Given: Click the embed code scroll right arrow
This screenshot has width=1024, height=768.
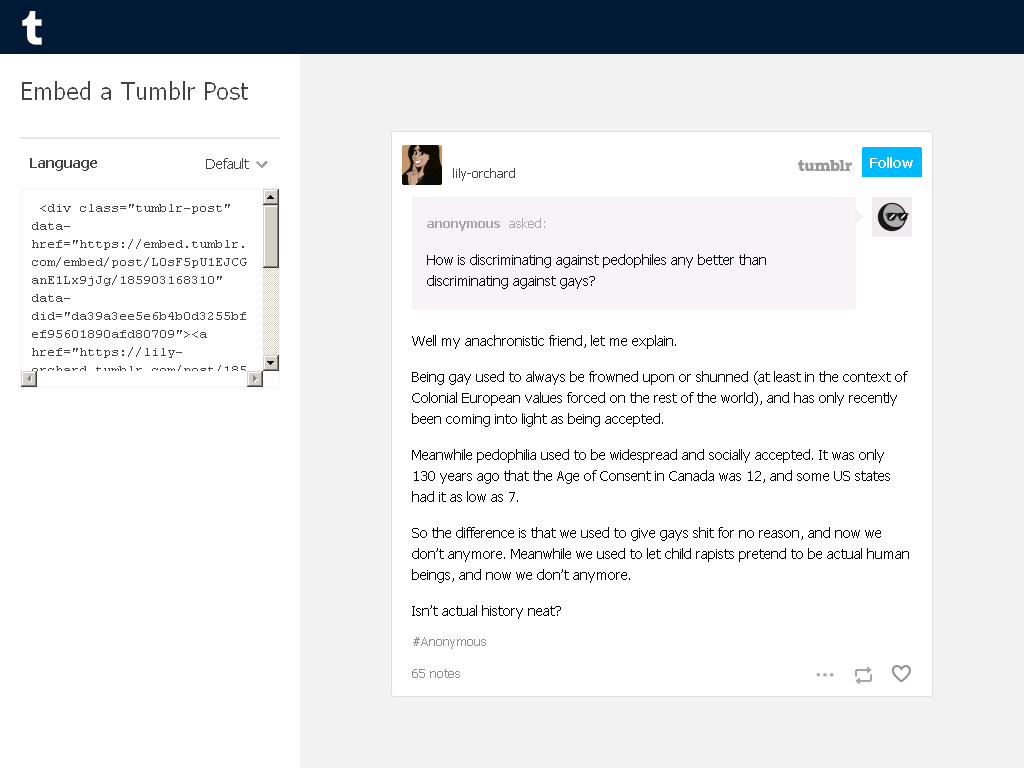Looking at the screenshot, I should (255, 379).
